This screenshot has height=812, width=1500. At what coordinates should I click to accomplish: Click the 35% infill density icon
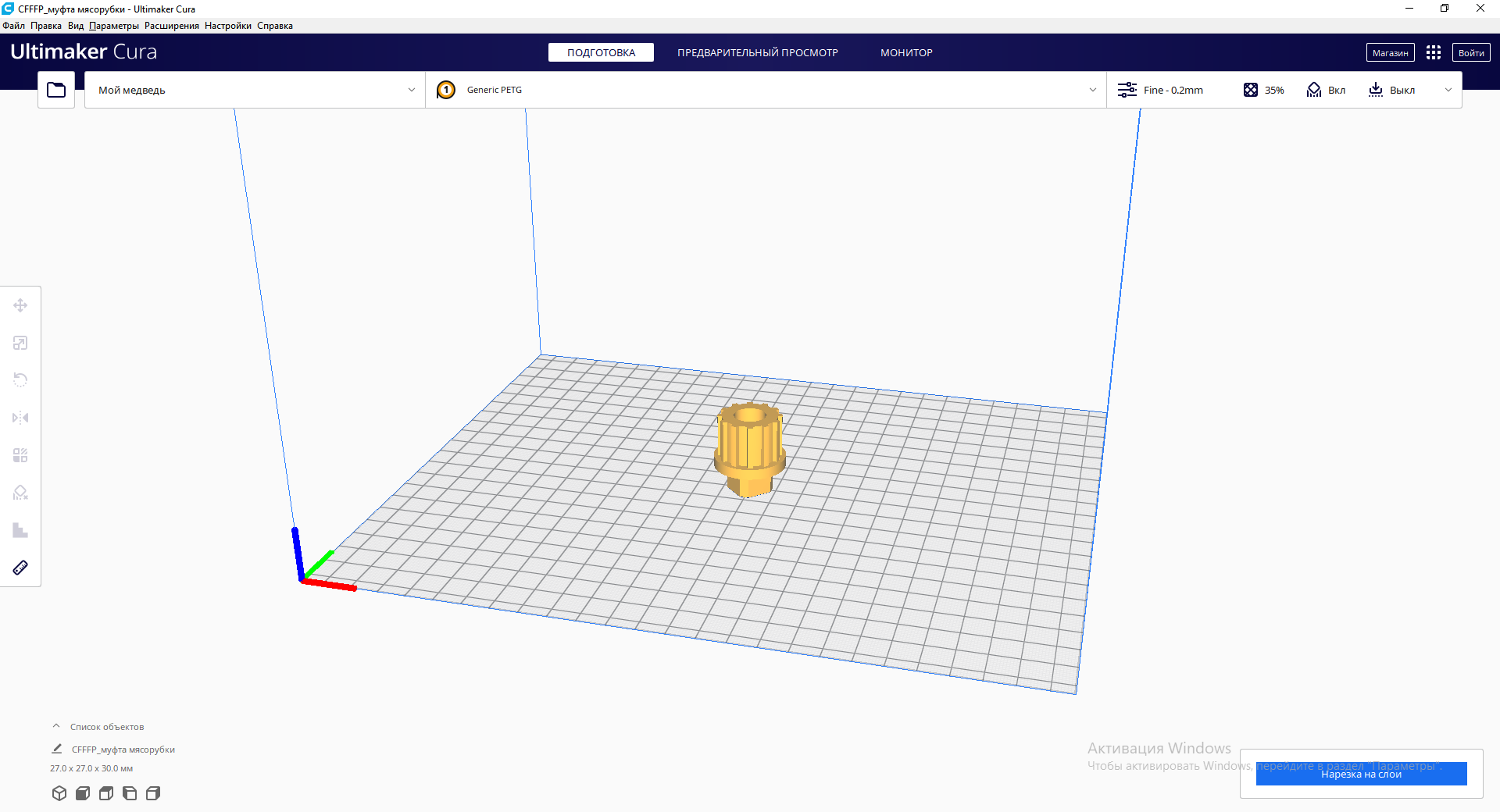(1251, 90)
